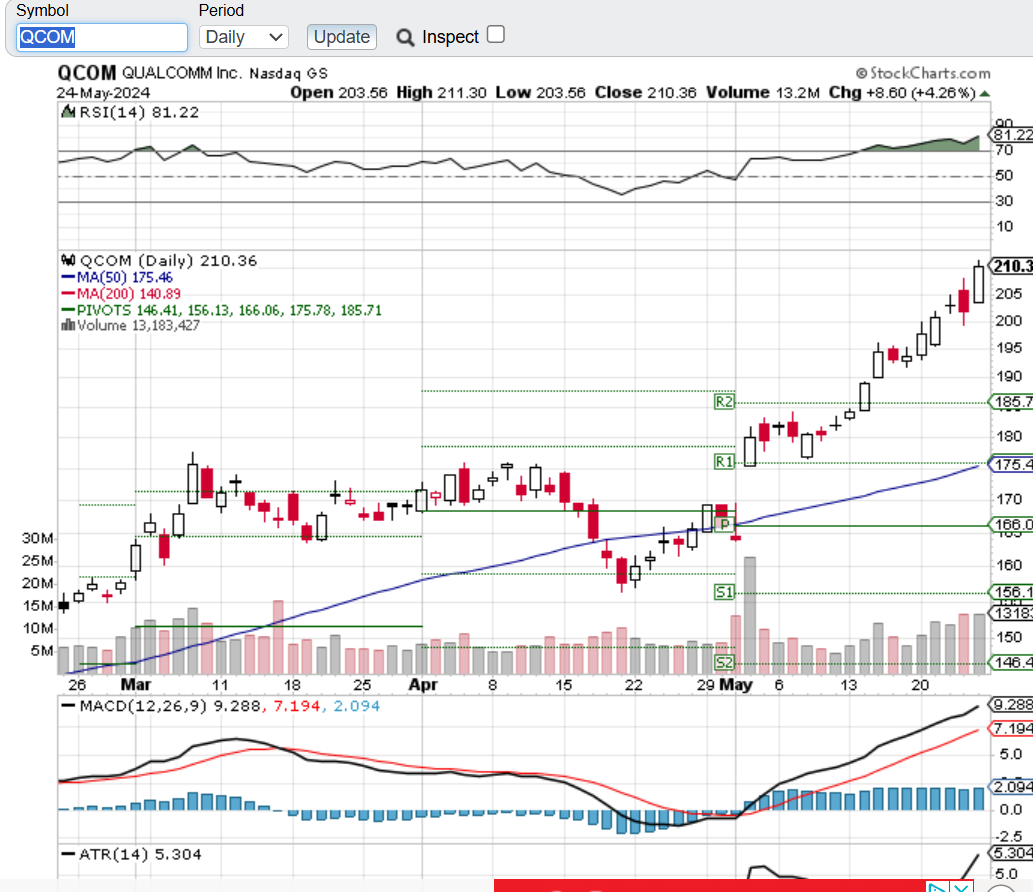Click the StockCharts.com watermark link
The image size is (1033, 892).
pyautogui.click(x=923, y=73)
